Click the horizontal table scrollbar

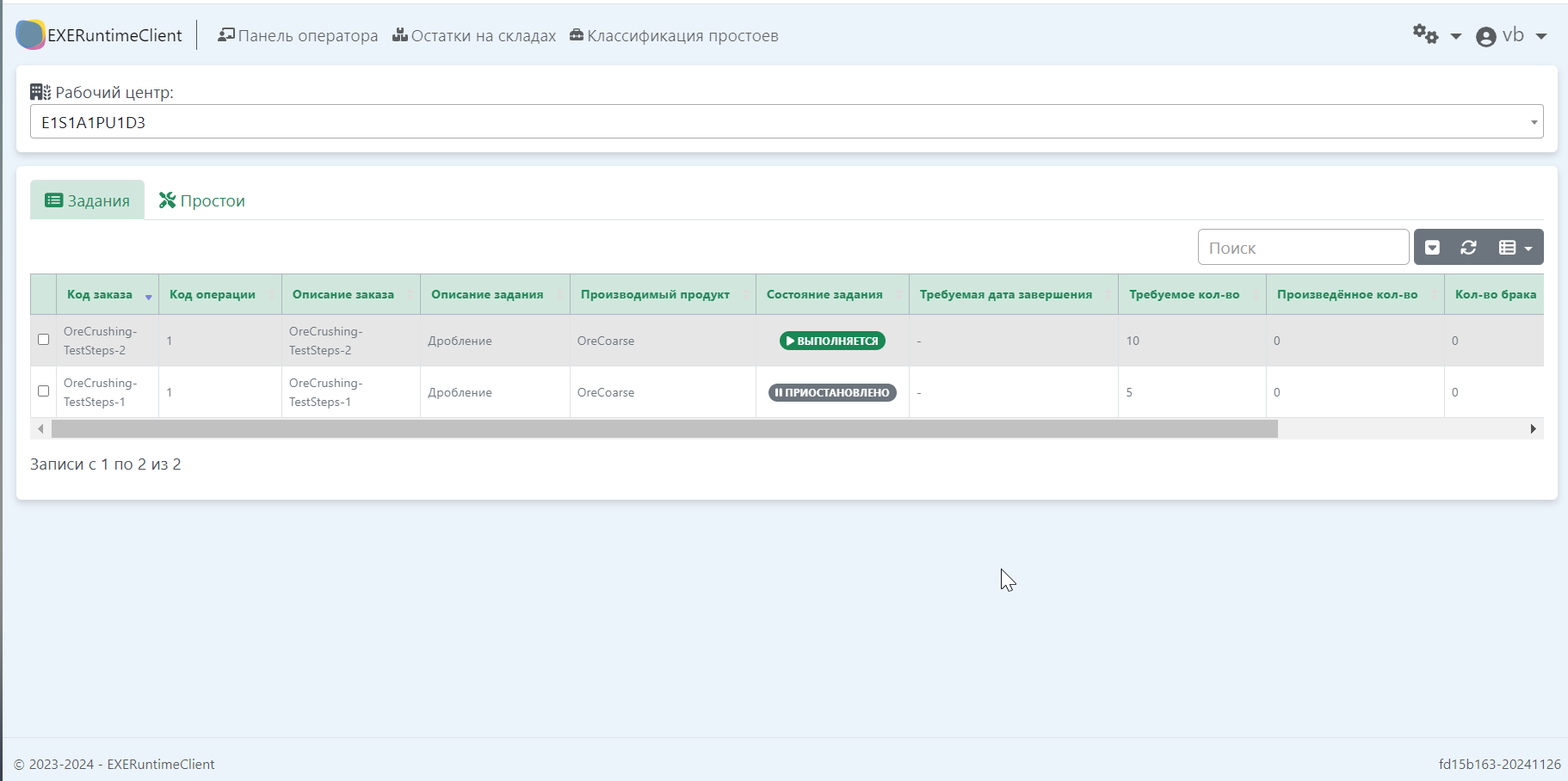tap(664, 428)
